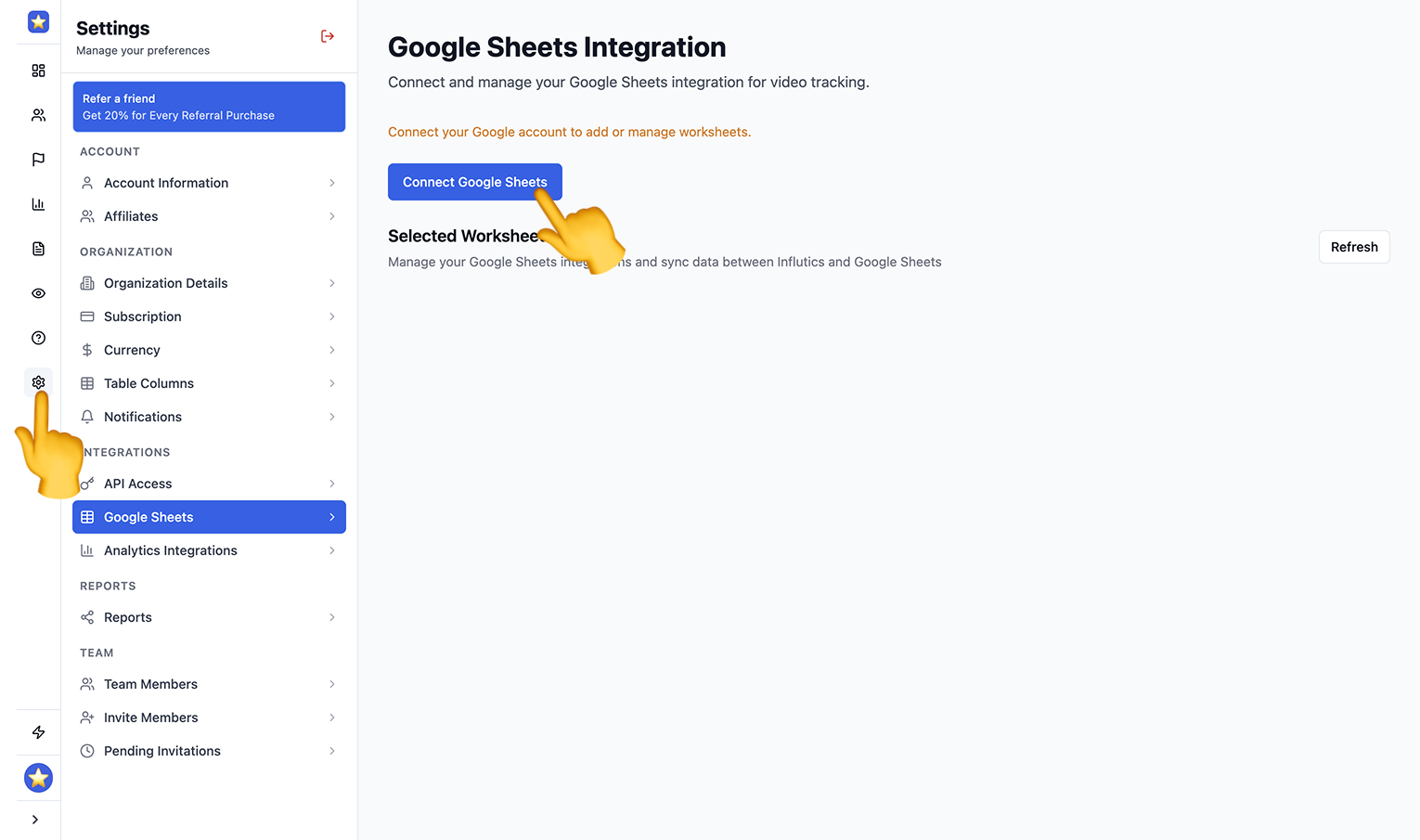The width and height of the screenshot is (1420, 840).
Task: Click the Reports share icon
Action: pos(87,617)
